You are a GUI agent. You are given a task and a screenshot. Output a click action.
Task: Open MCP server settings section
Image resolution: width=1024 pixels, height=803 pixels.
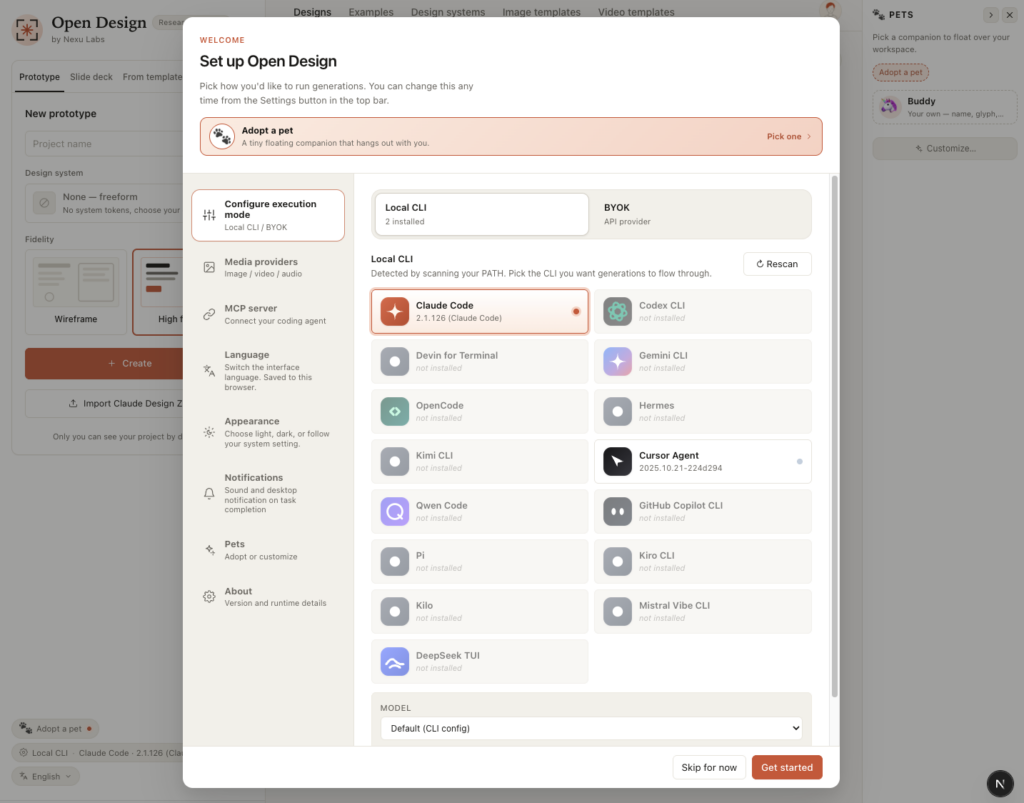tap(268, 314)
